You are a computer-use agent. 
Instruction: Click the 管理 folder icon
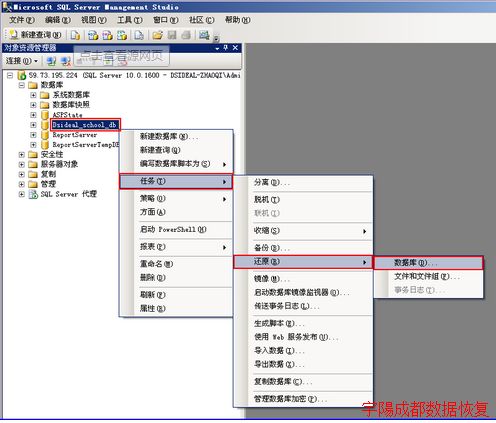(32, 184)
